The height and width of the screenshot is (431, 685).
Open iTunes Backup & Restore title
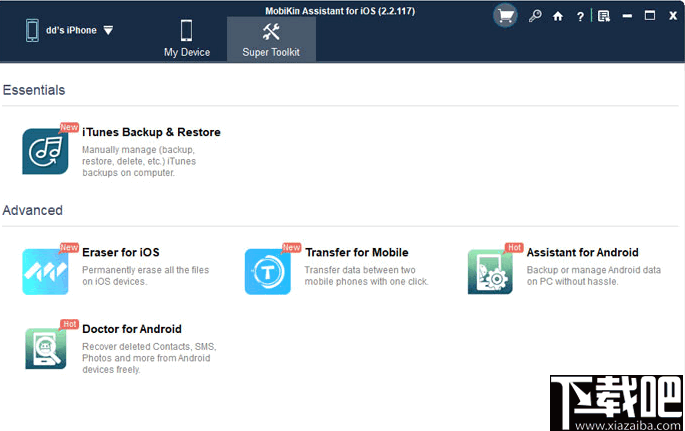coord(151,132)
